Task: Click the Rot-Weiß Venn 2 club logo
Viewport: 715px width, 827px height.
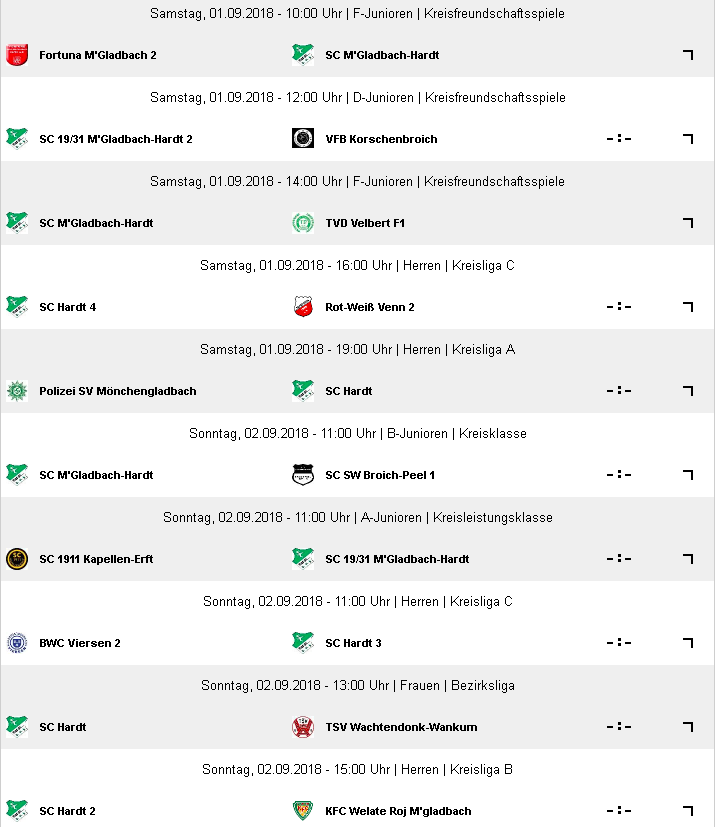Action: [x=303, y=306]
